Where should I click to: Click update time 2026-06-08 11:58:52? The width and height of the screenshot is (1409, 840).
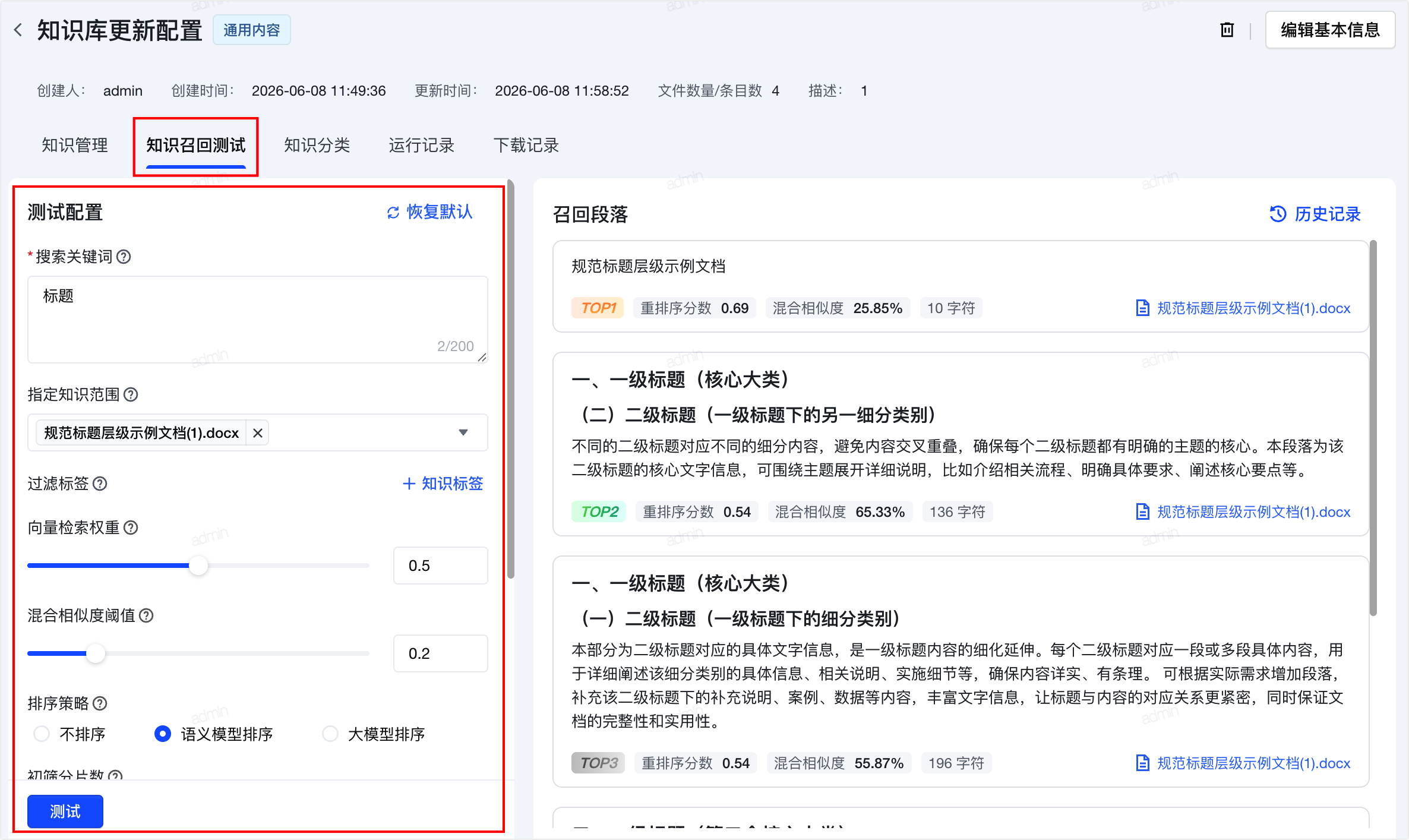coord(562,91)
